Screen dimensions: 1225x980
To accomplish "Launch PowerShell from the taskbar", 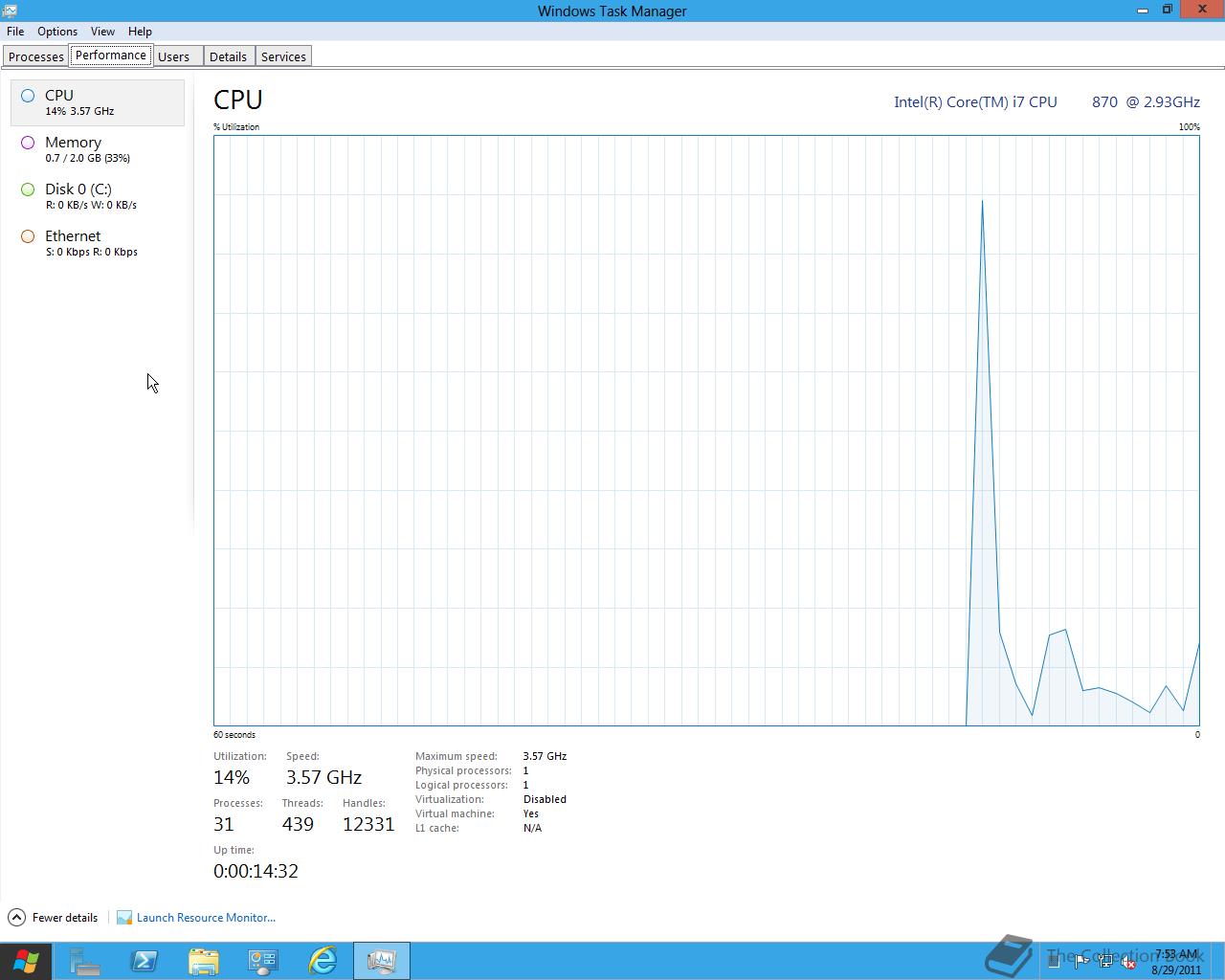I will coord(145,961).
